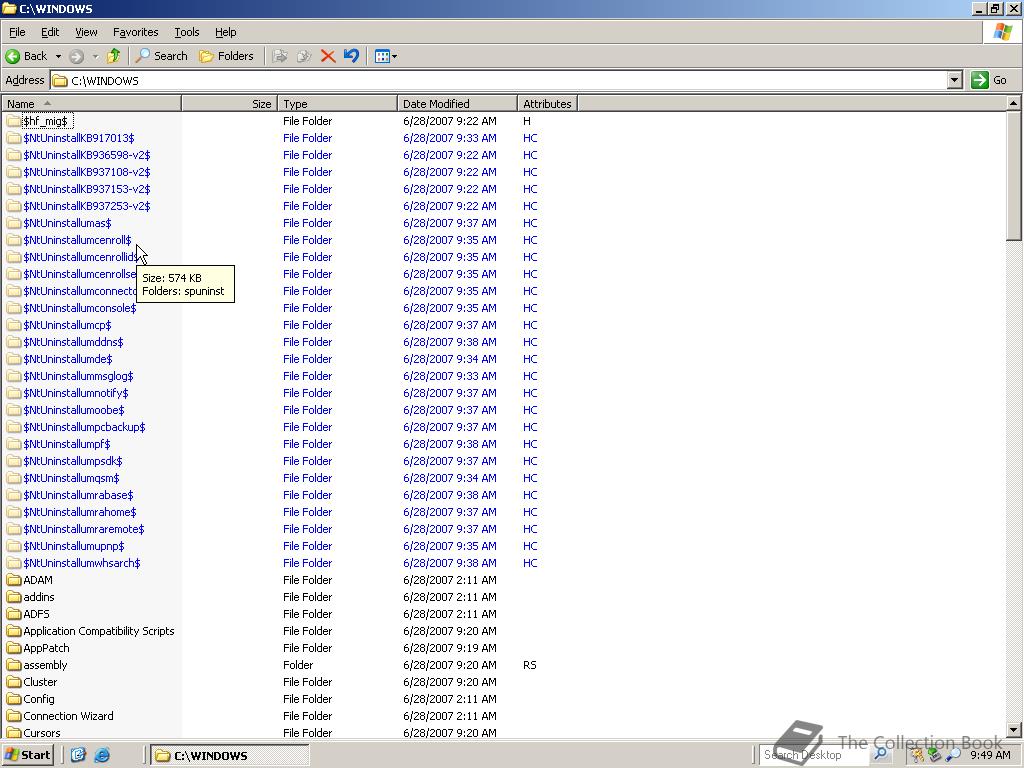This screenshot has height=768, width=1024.
Task: Select the addins folder
Action: (39, 596)
